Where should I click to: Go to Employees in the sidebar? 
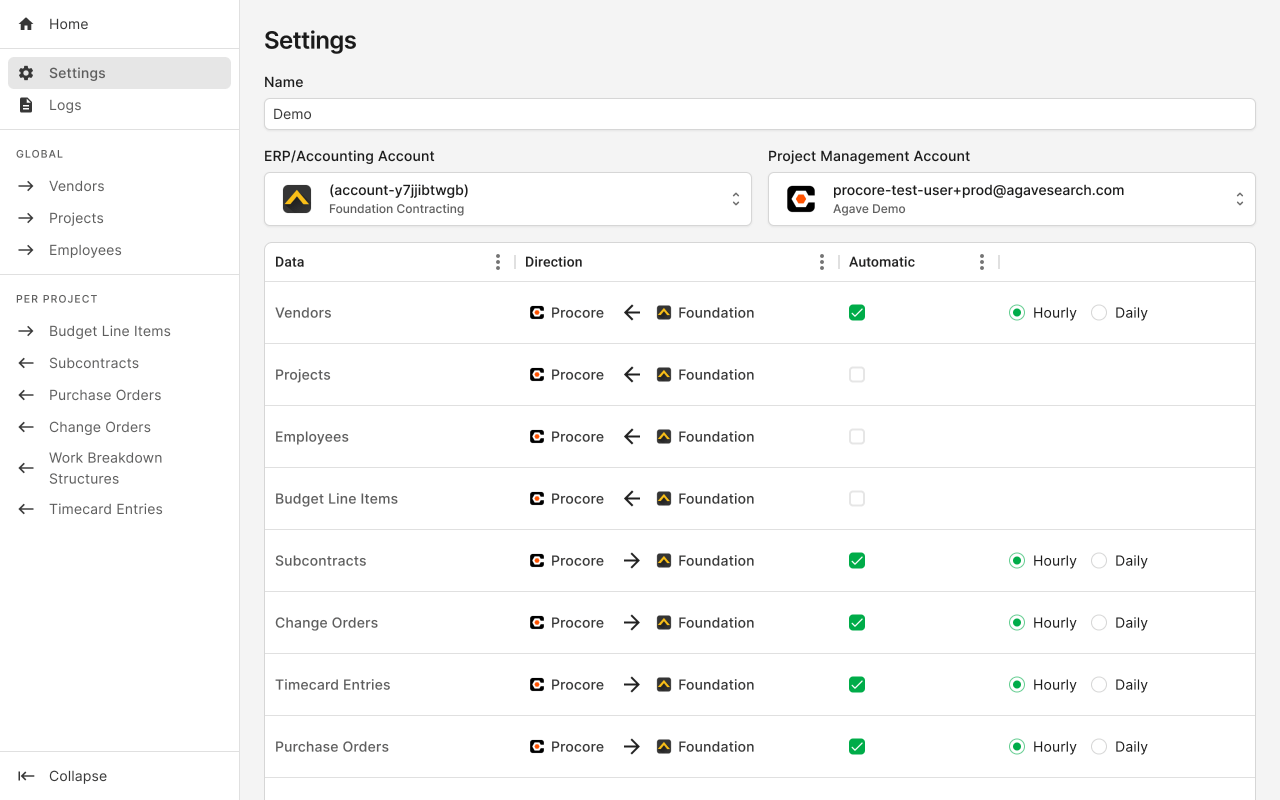click(x=120, y=250)
